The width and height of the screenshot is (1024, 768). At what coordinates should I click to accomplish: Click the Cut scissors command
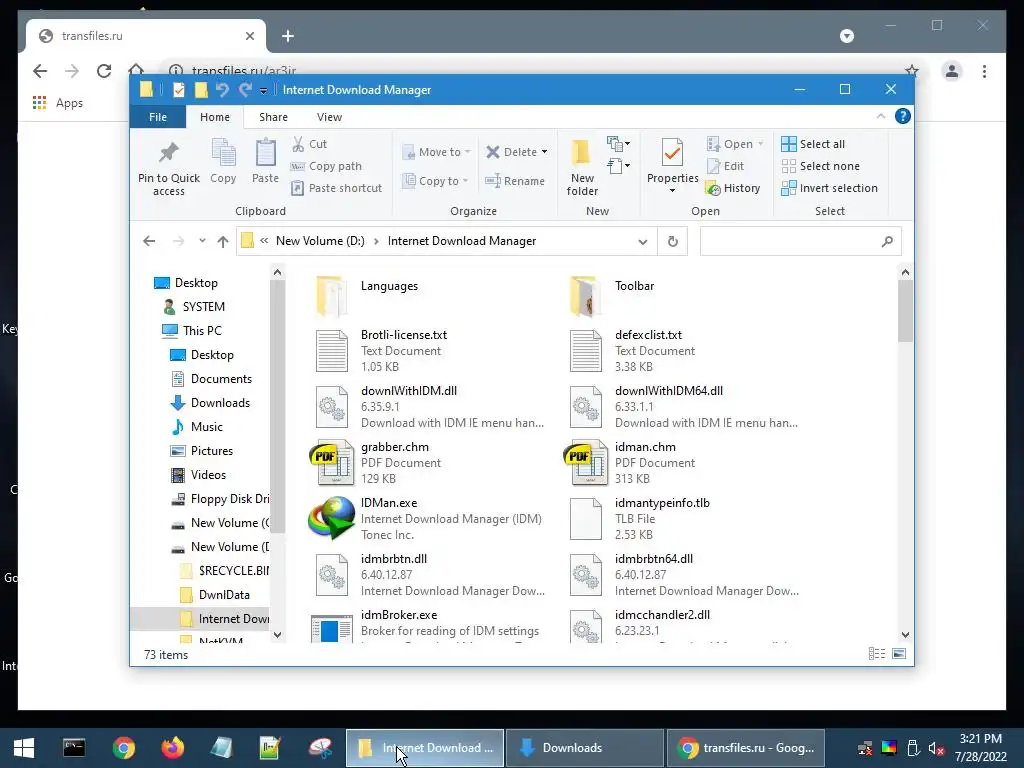tap(309, 144)
